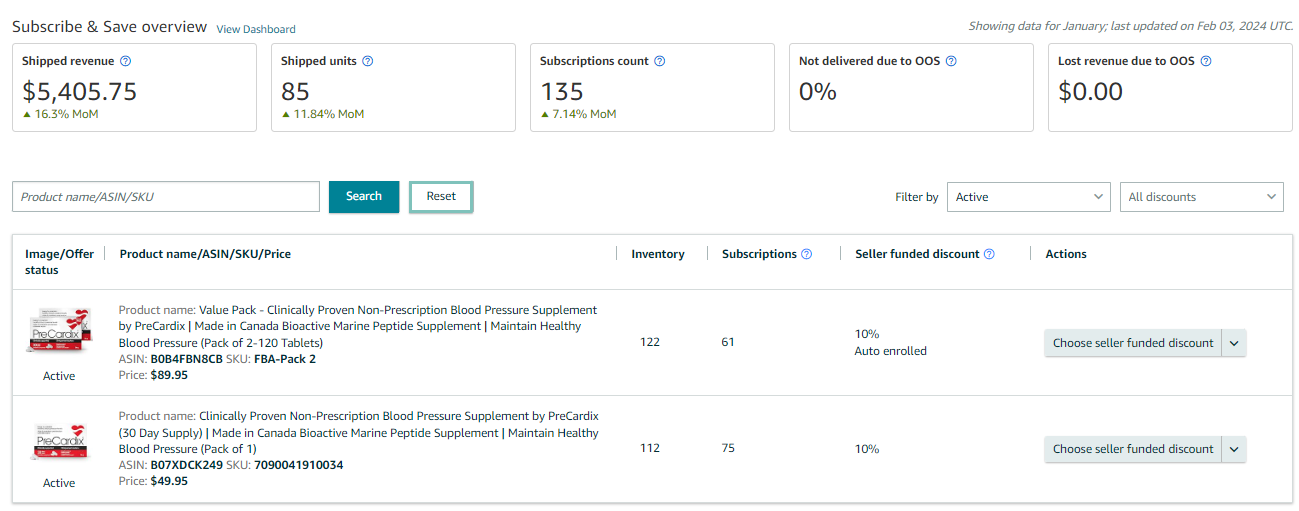
Task: Click the Search button
Action: tap(364, 196)
